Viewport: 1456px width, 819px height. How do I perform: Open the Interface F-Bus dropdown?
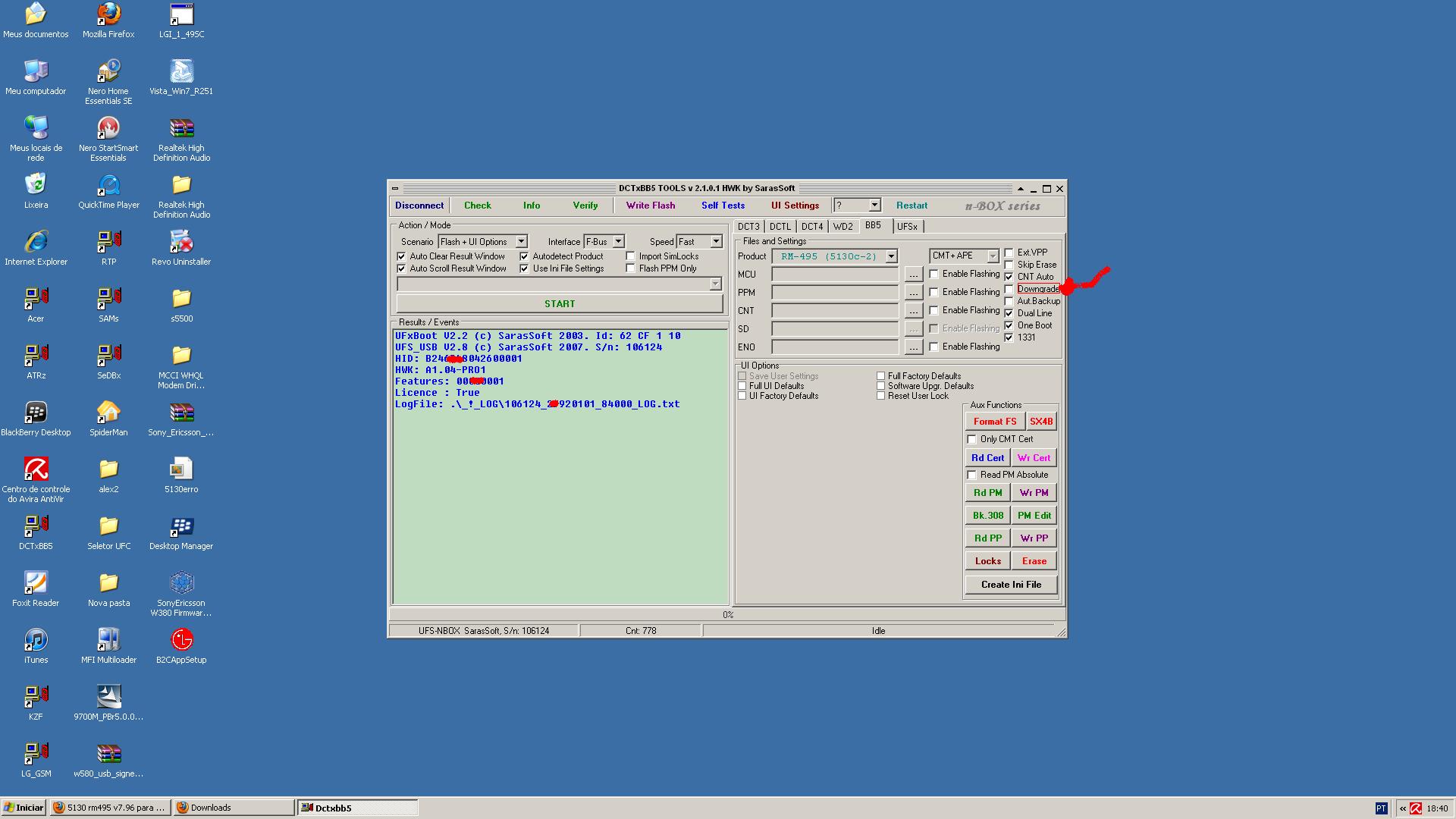point(604,241)
